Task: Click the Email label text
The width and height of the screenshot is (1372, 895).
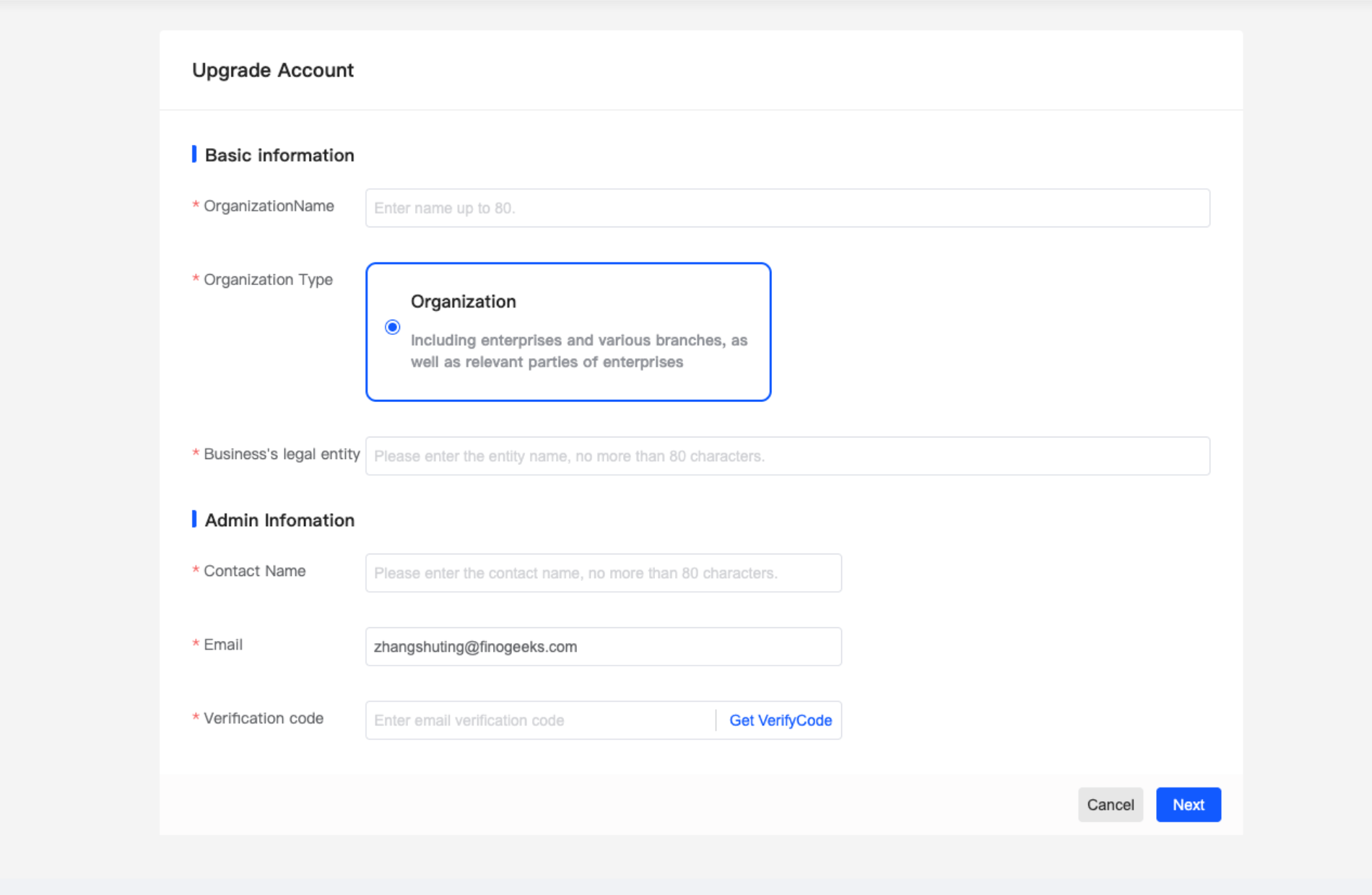Action: [x=222, y=645]
